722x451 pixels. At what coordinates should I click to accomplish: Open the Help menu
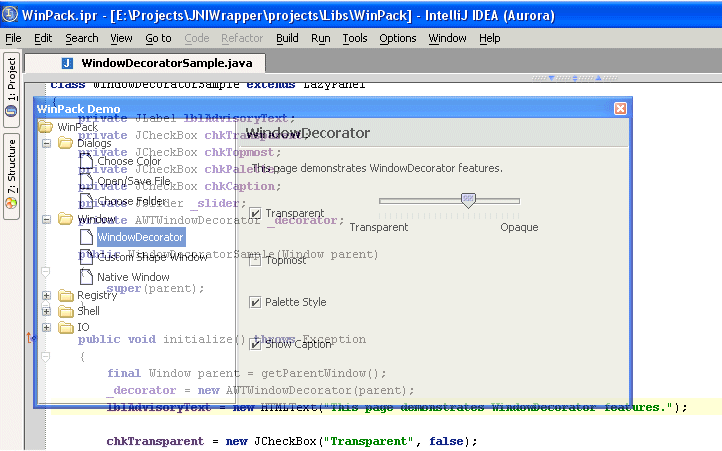point(489,38)
